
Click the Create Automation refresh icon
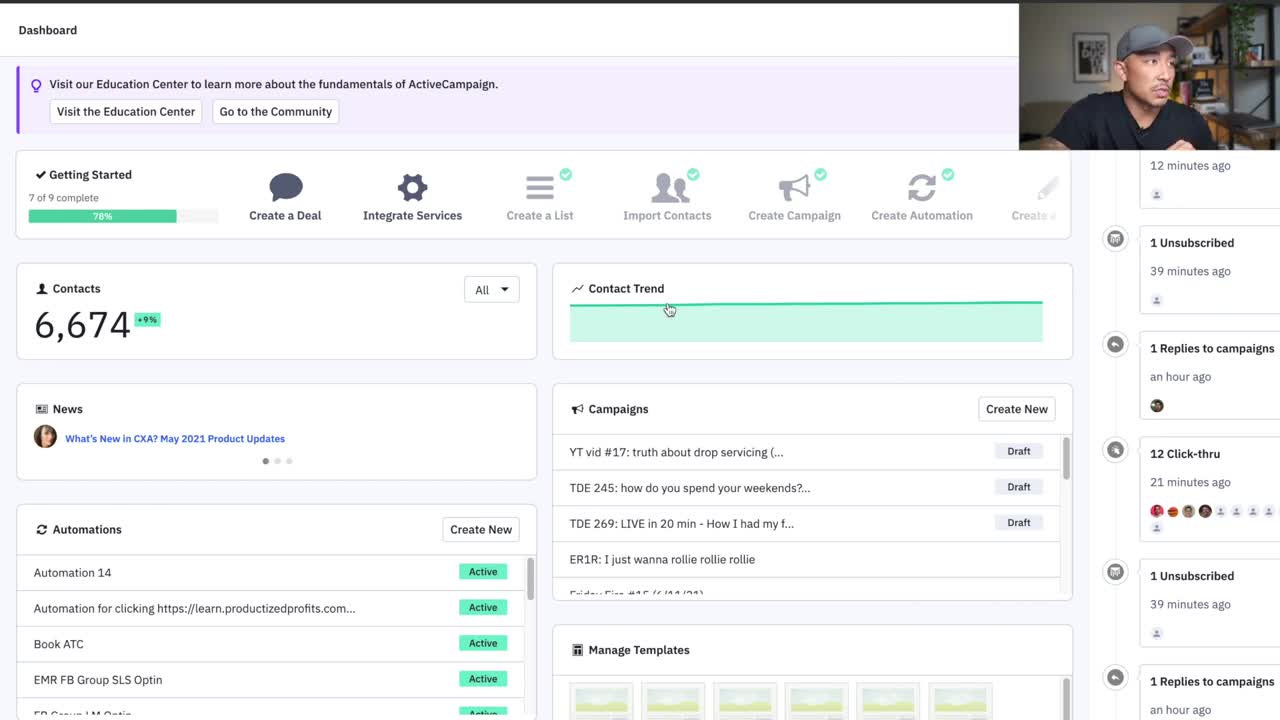922,187
